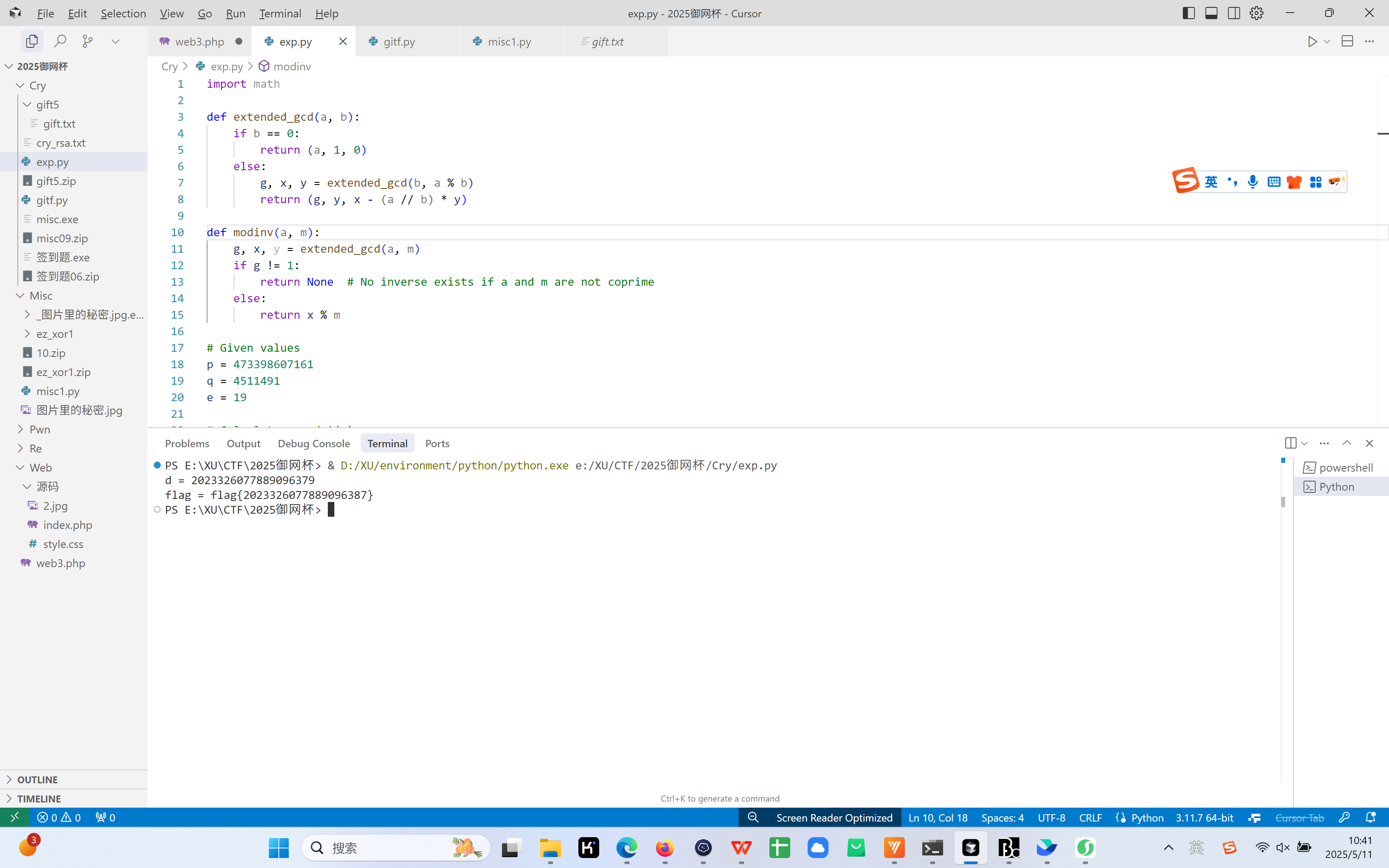Toggle the bottom panel layout icon
The image size is (1389, 868).
[x=1211, y=13]
